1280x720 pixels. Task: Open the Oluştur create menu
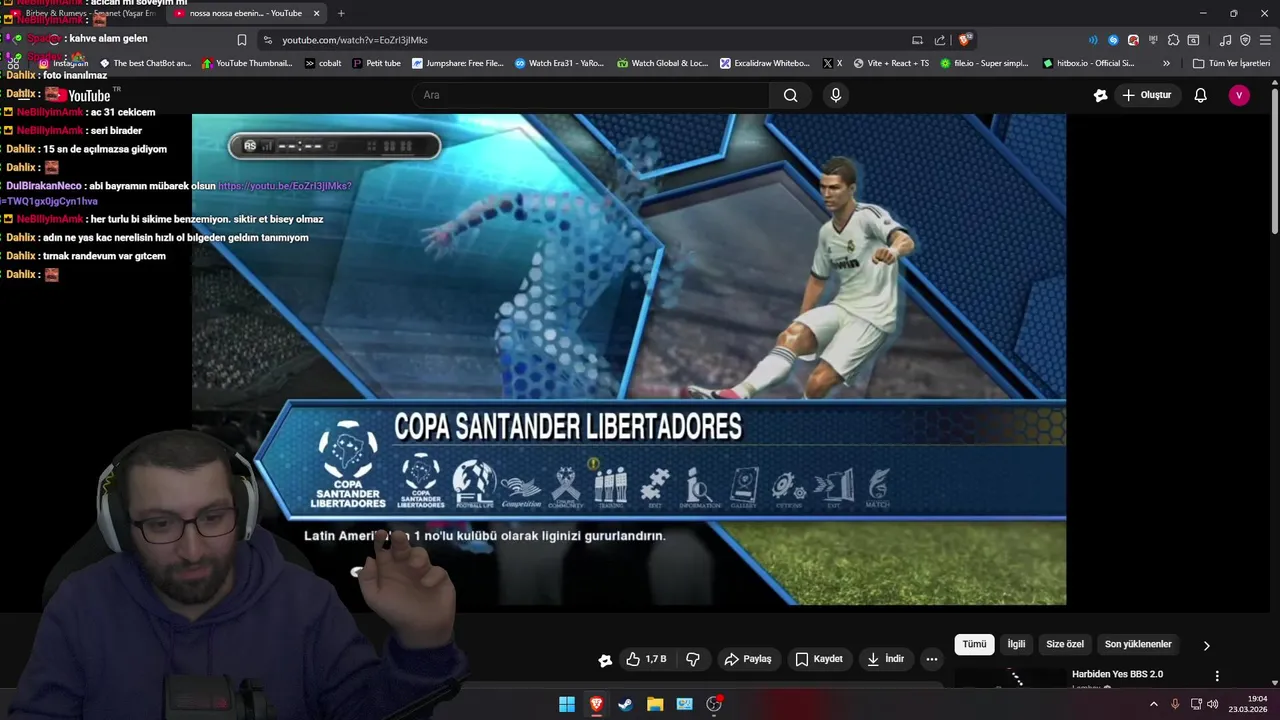(x=1146, y=95)
